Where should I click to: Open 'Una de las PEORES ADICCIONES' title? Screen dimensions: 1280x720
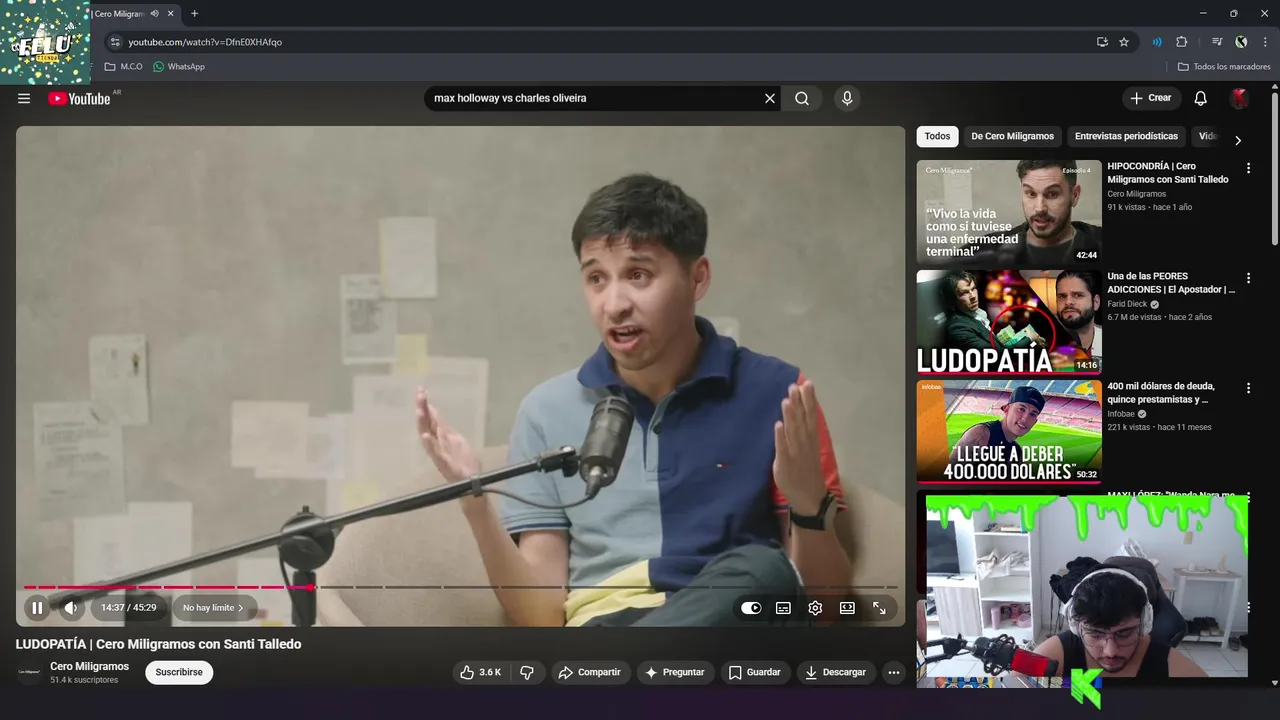1171,283
